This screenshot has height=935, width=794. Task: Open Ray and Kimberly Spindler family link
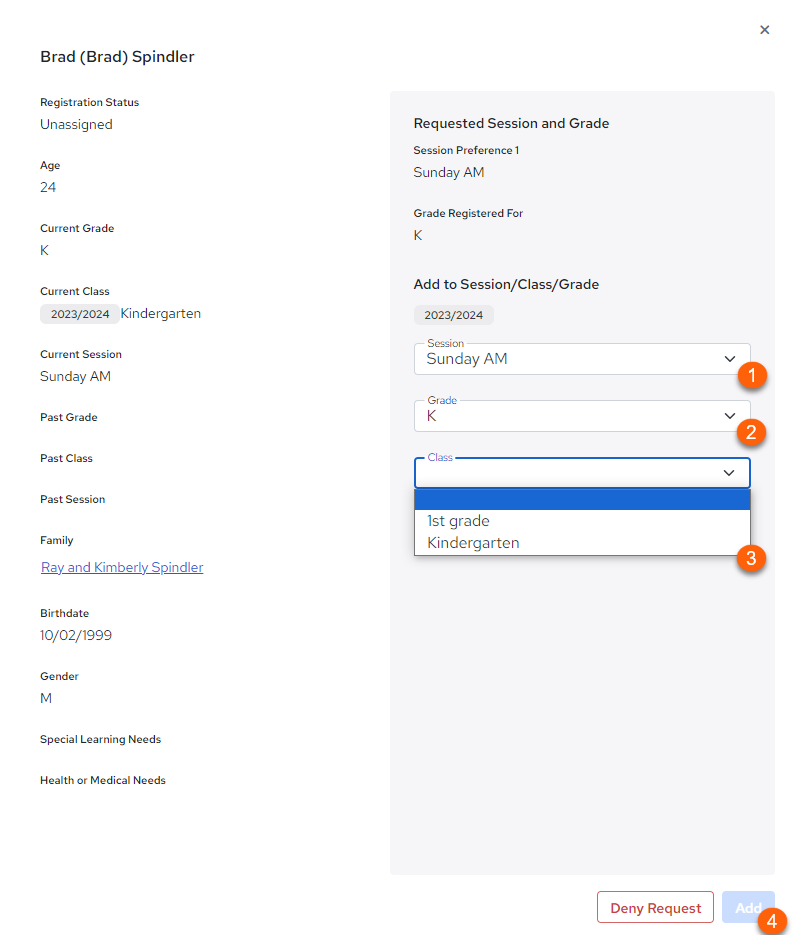coord(122,567)
